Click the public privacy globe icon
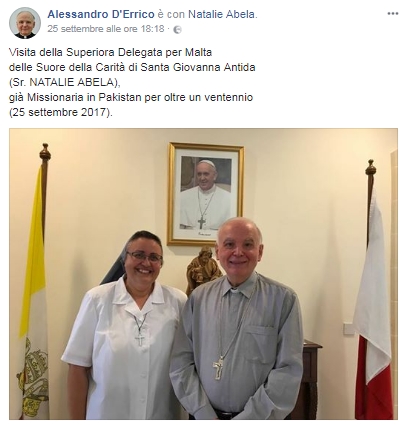 178,30
